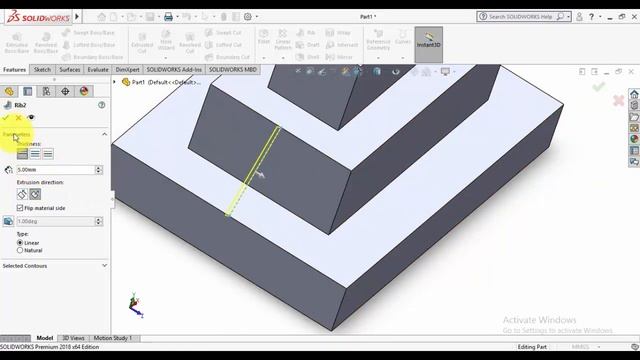The height and width of the screenshot is (360, 640).
Task: Open view settings monitor icon
Action: point(445,72)
